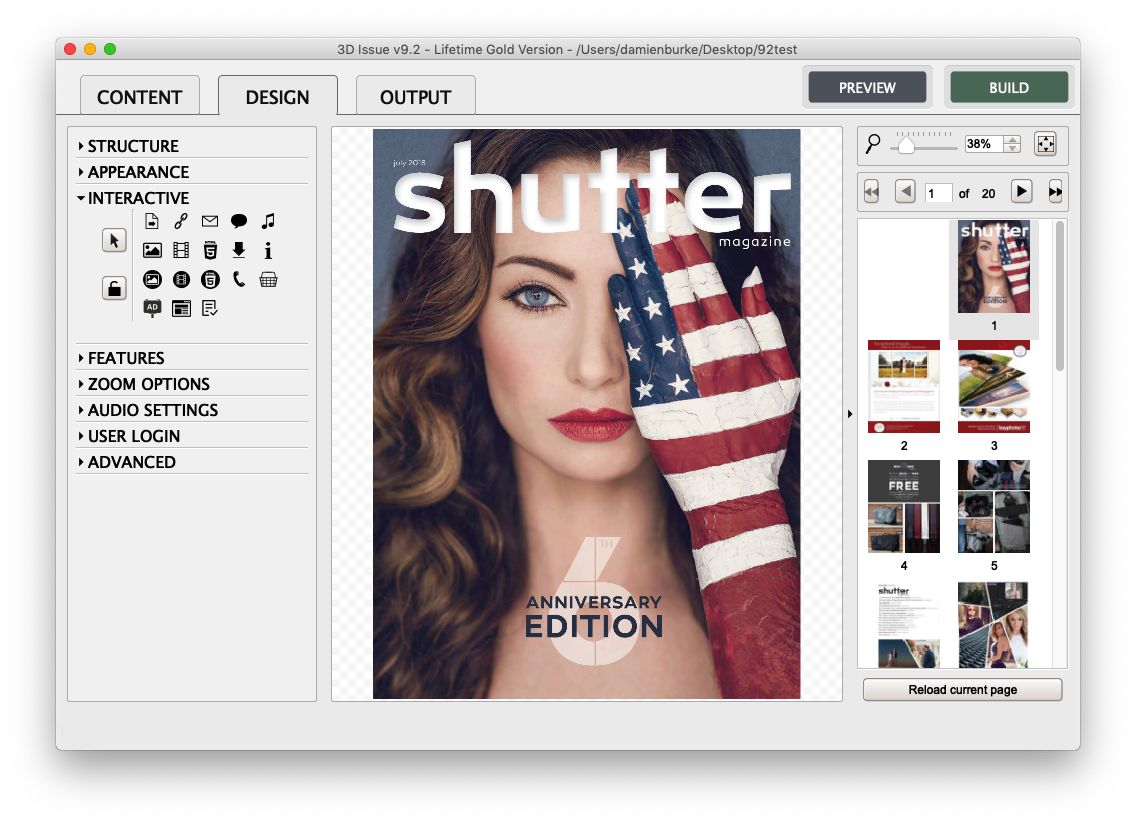Activate the arrow selection pointer
The height and width of the screenshot is (824, 1136).
point(114,241)
